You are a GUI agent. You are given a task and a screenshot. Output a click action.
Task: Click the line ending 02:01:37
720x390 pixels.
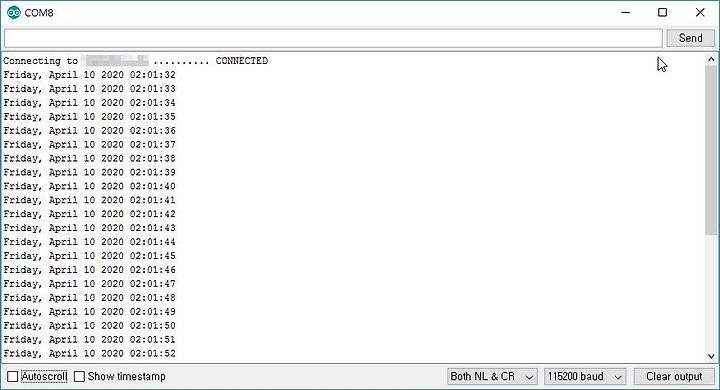tap(90, 144)
